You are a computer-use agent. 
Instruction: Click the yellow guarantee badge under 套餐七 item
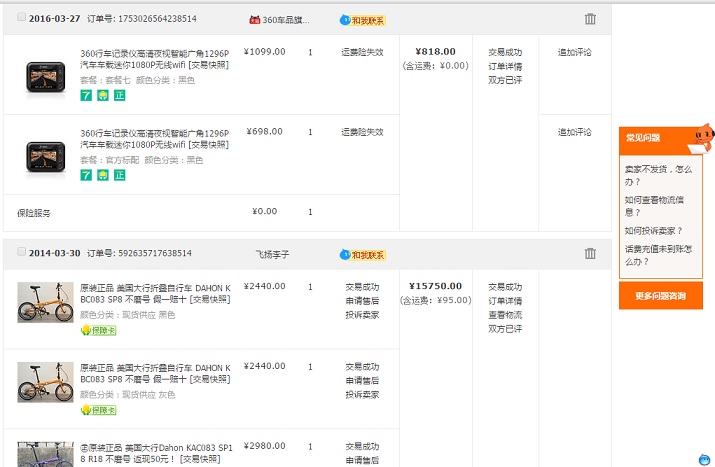pyautogui.click(x=103, y=95)
